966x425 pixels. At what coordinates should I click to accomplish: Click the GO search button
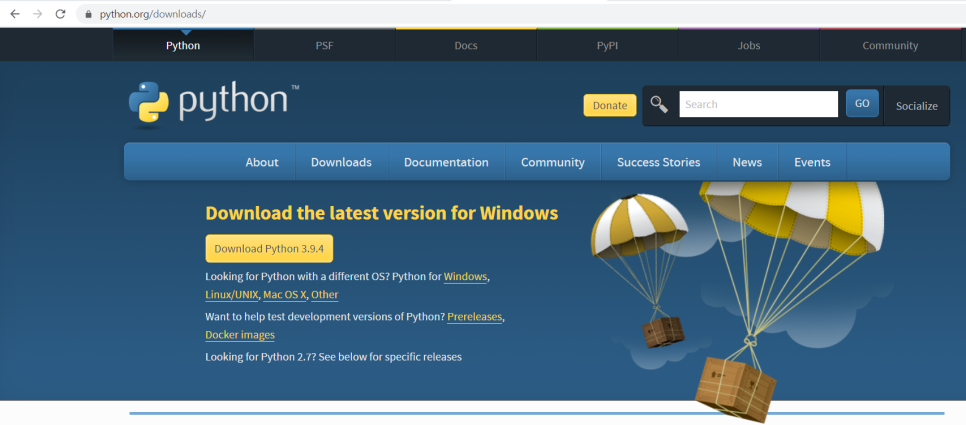pyautogui.click(x=862, y=103)
